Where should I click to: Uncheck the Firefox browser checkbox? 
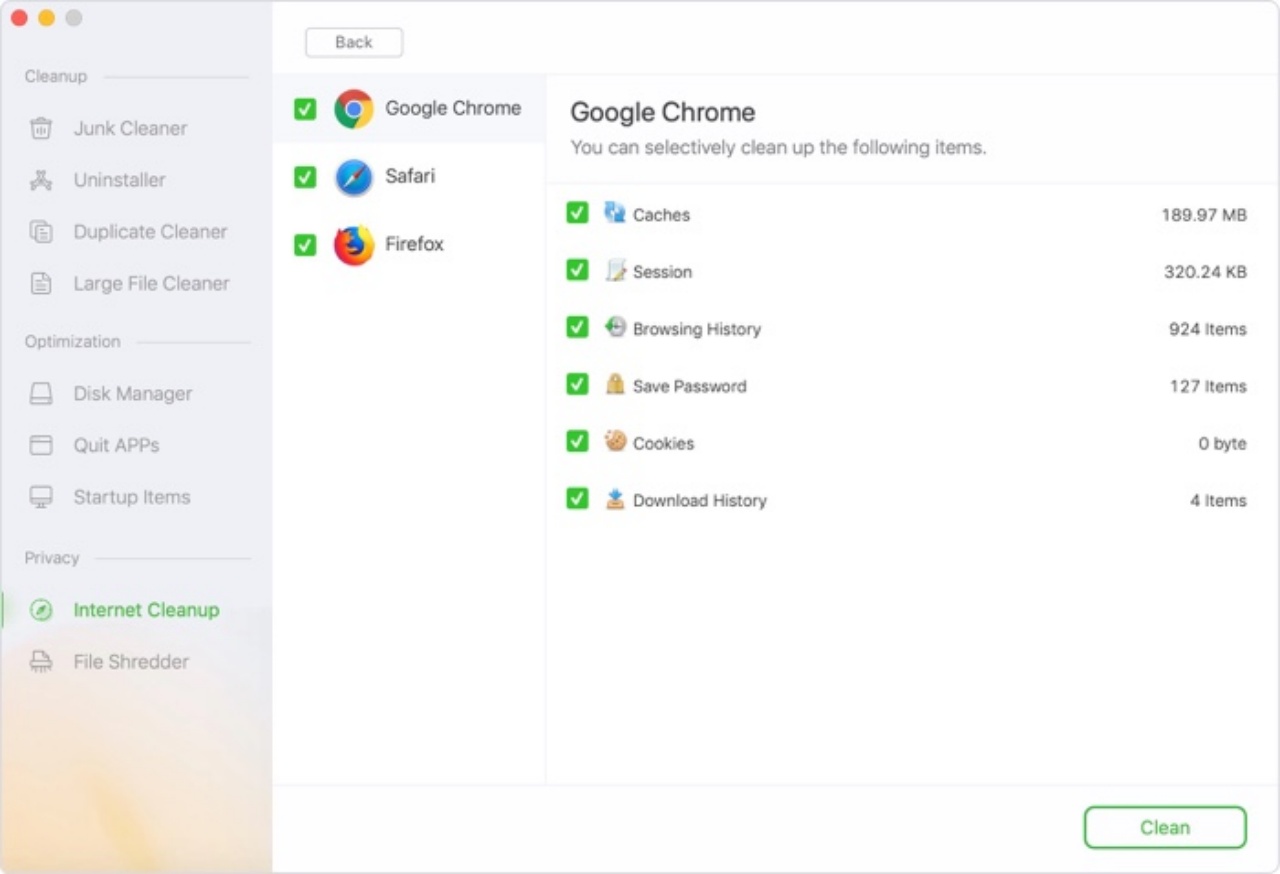click(305, 245)
